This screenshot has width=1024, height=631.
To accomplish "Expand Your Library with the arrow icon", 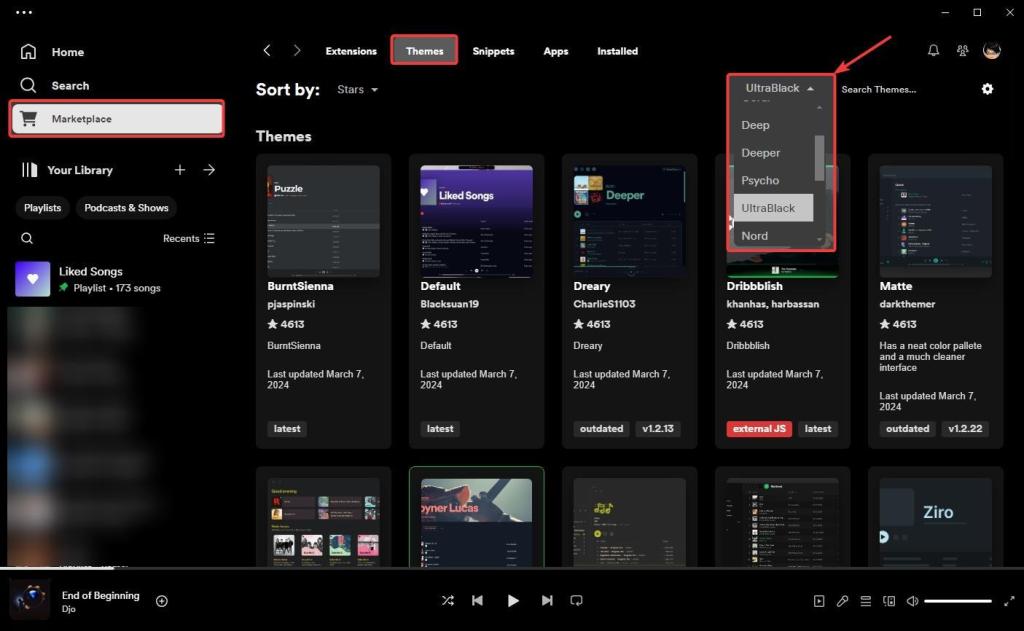I will pos(209,170).
